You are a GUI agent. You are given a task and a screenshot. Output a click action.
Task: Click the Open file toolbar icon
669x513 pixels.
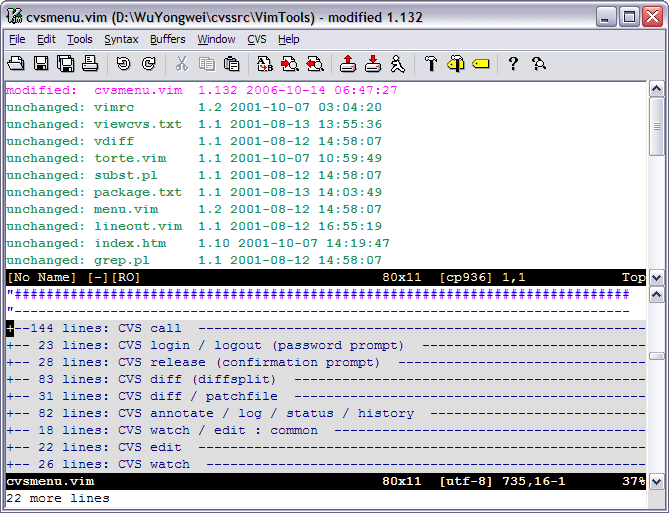click(16, 64)
